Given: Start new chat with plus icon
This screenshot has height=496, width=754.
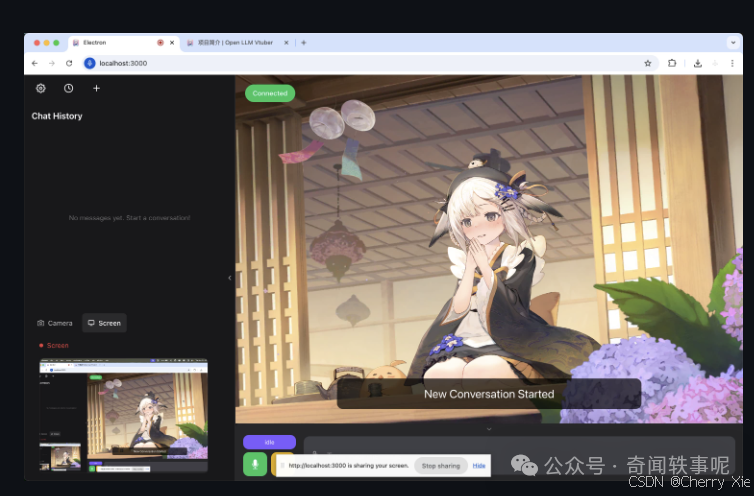Looking at the screenshot, I should point(96,88).
